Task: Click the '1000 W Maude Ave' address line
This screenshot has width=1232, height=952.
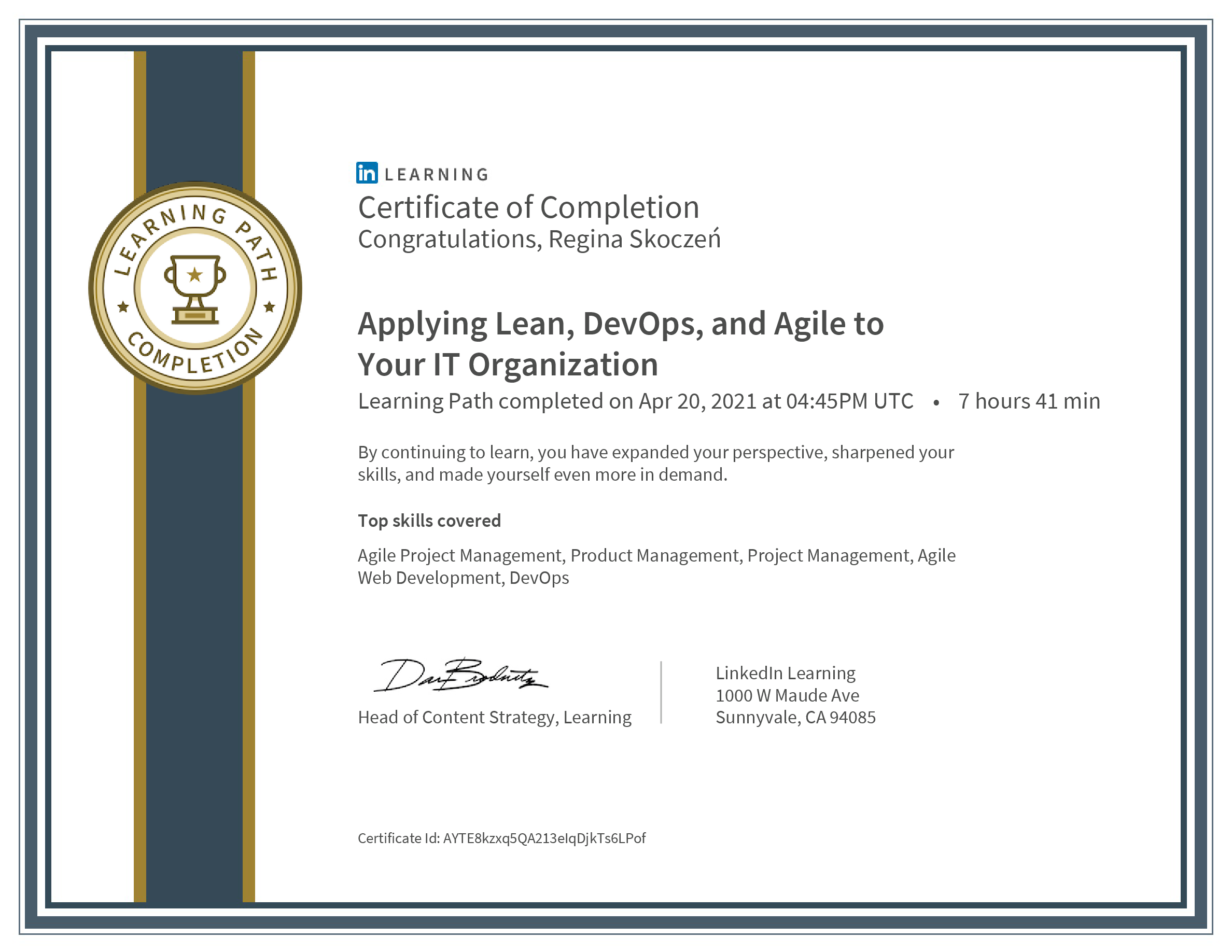Action: pyautogui.click(x=787, y=695)
